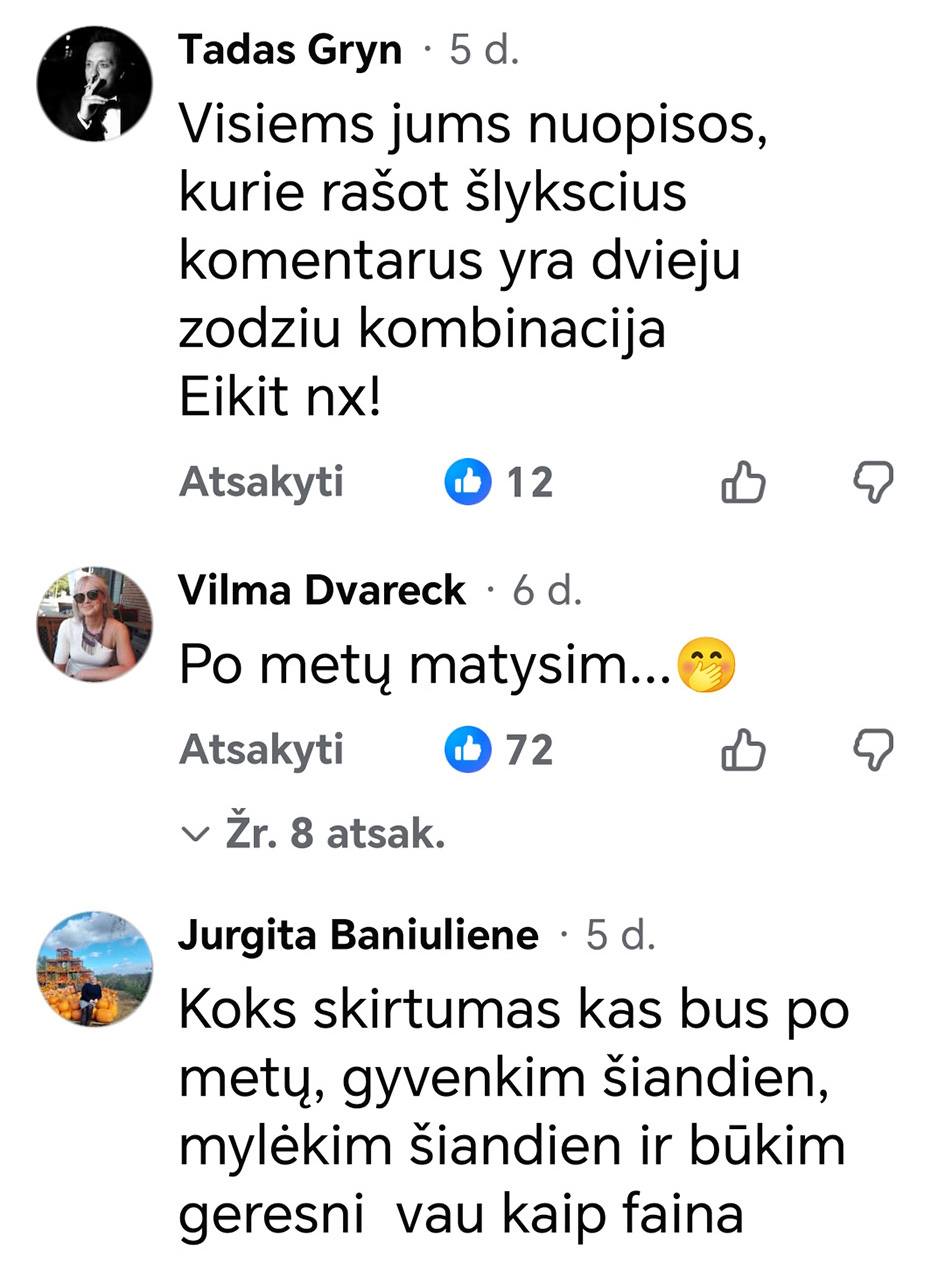Image resolution: width=945 pixels, height=1278 pixels.
Task: Tap the face-with-hand emoji in Vilma's comment
Action: pyautogui.click(x=706, y=667)
